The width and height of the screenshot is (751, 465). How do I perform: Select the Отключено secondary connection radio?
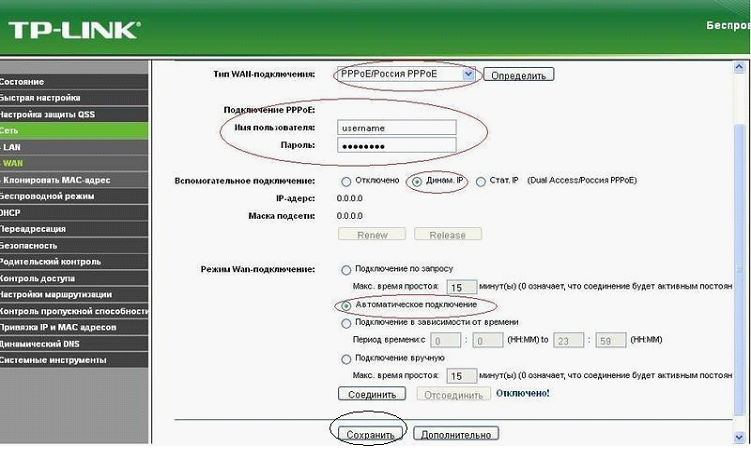[x=346, y=181]
